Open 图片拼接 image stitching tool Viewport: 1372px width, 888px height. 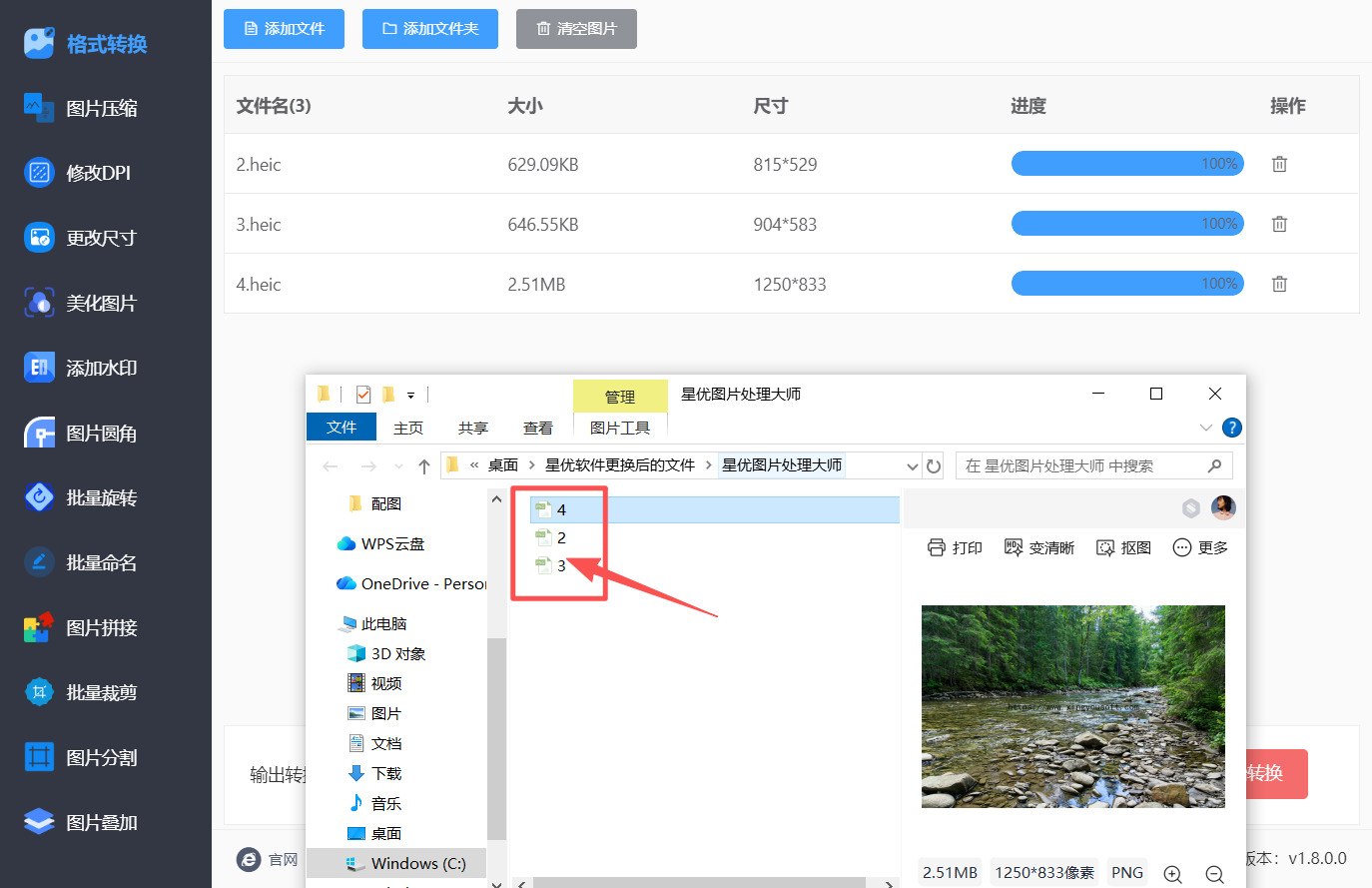tap(80, 627)
